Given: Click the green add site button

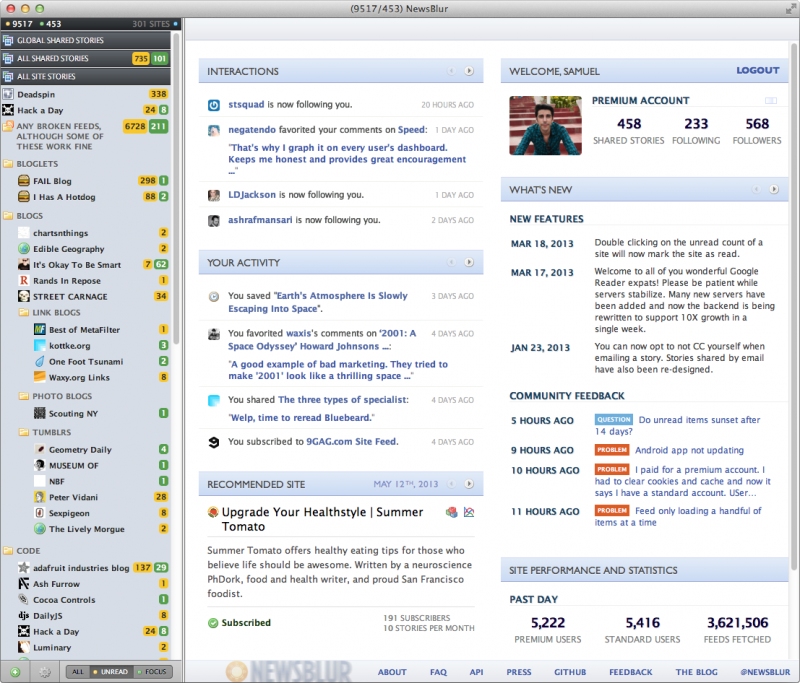Looking at the screenshot, I should coord(15,672).
